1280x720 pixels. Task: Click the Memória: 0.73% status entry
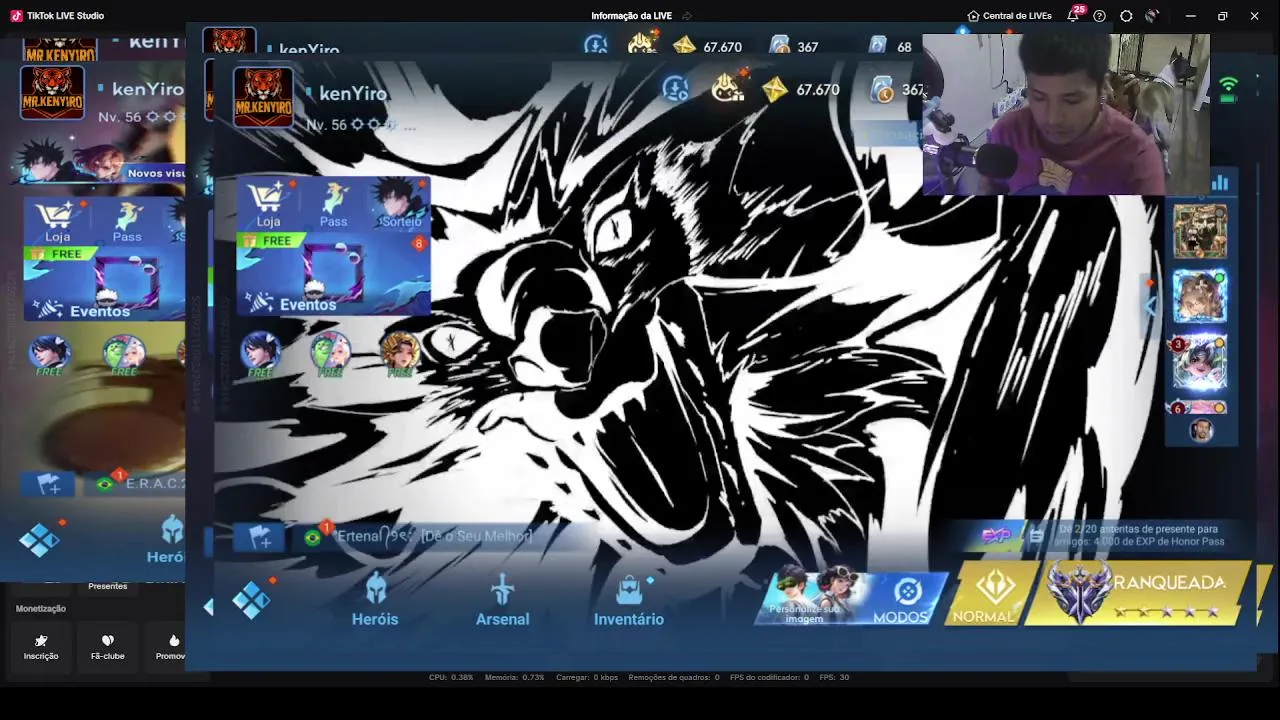[514, 677]
